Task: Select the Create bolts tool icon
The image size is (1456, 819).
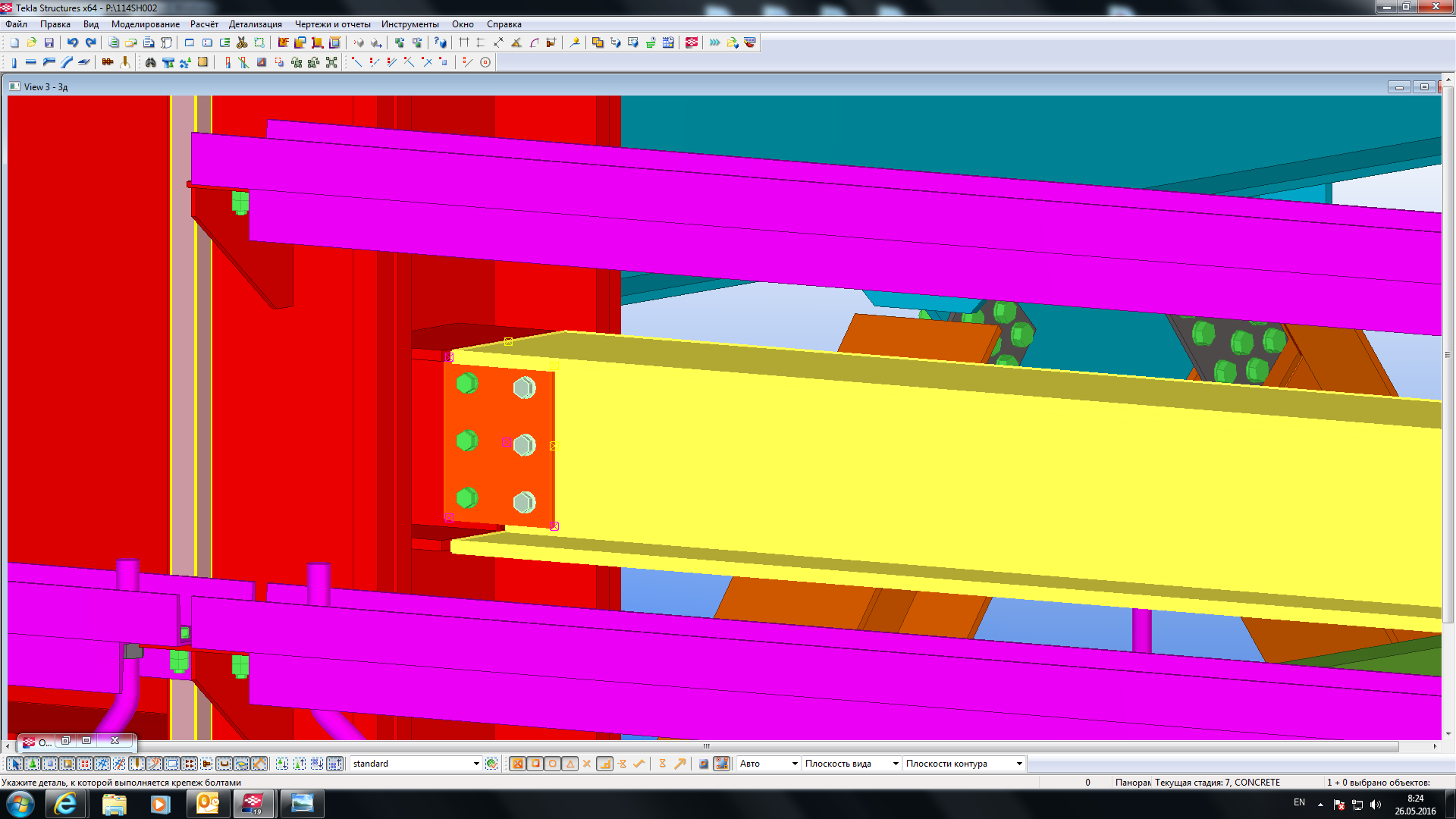Action: click(108, 63)
